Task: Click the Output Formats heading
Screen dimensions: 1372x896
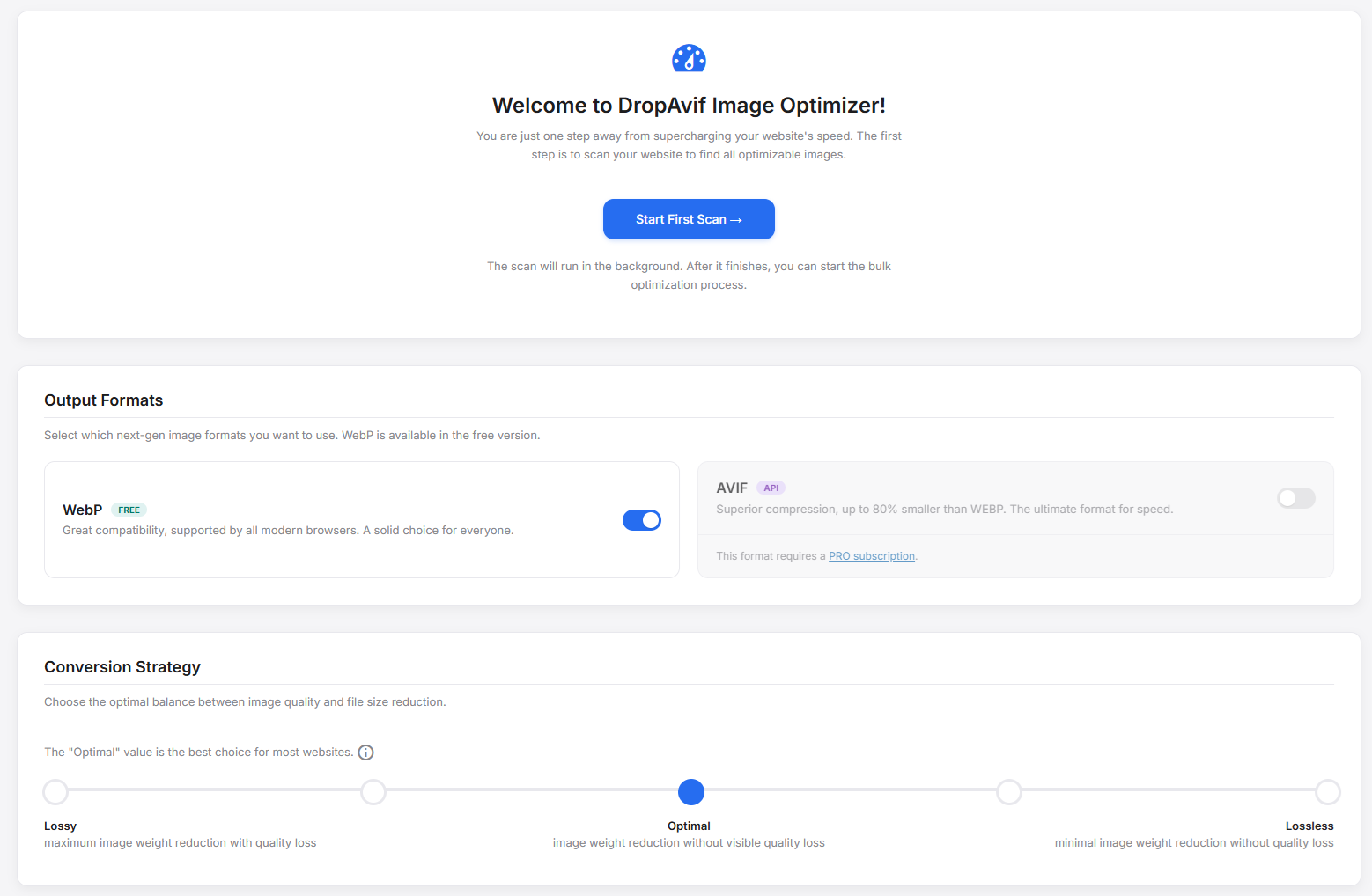Action: (x=104, y=400)
